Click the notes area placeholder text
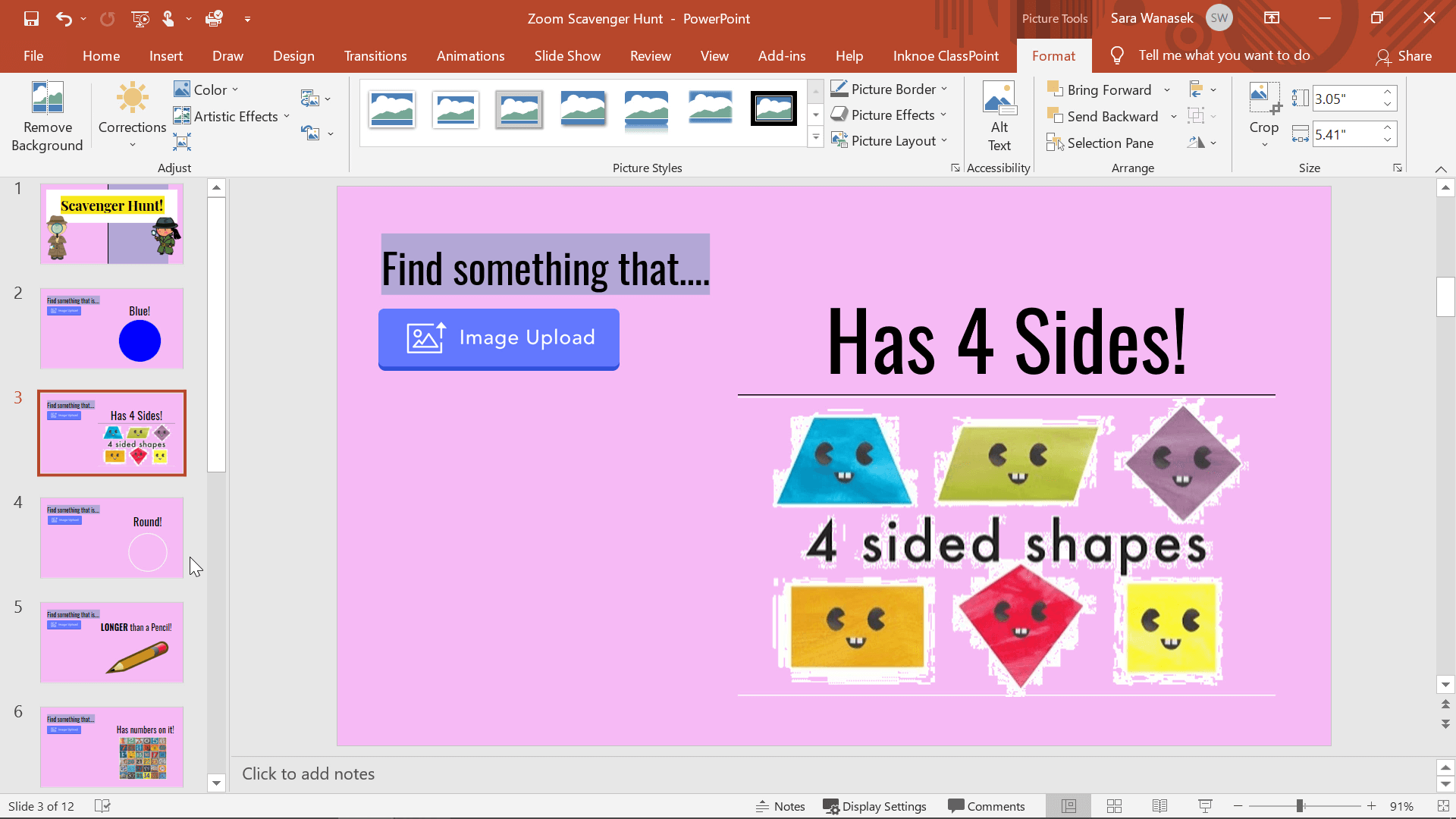Image resolution: width=1456 pixels, height=819 pixels. (308, 773)
